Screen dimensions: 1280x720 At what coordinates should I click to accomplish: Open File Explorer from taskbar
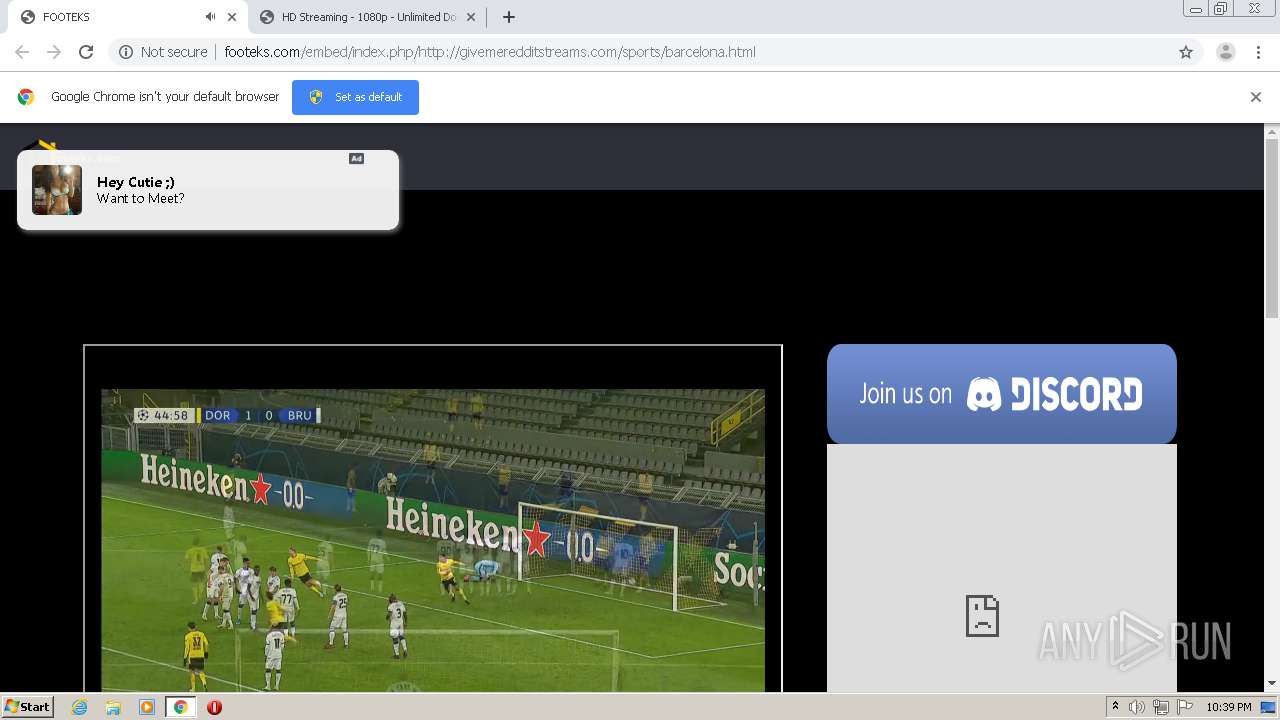pos(113,707)
